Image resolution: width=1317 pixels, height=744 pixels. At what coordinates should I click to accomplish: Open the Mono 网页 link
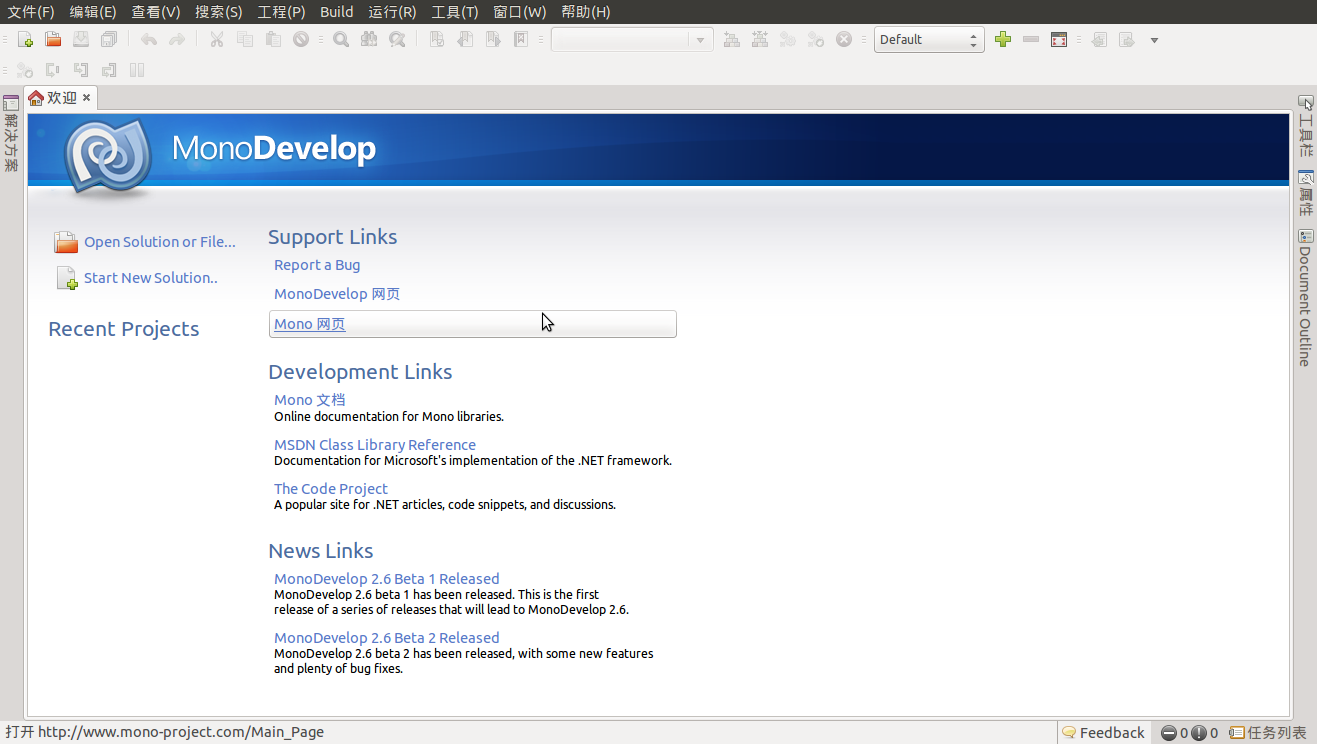click(x=310, y=324)
